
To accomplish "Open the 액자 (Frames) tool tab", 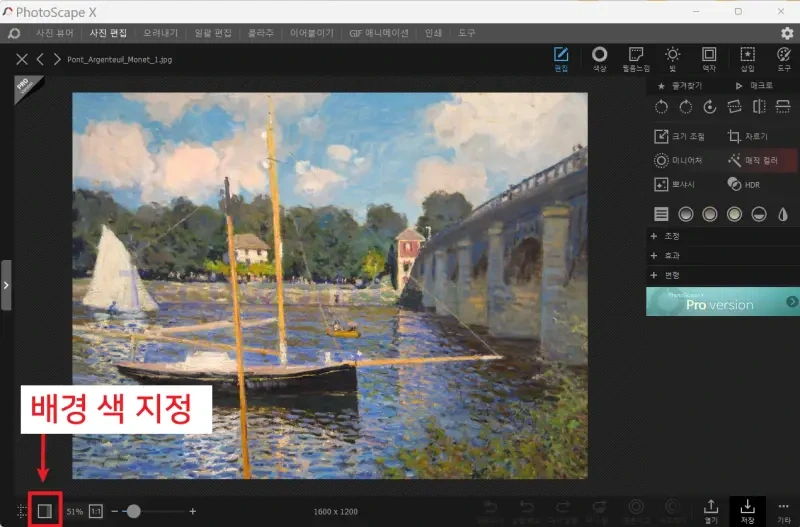I will [709, 59].
